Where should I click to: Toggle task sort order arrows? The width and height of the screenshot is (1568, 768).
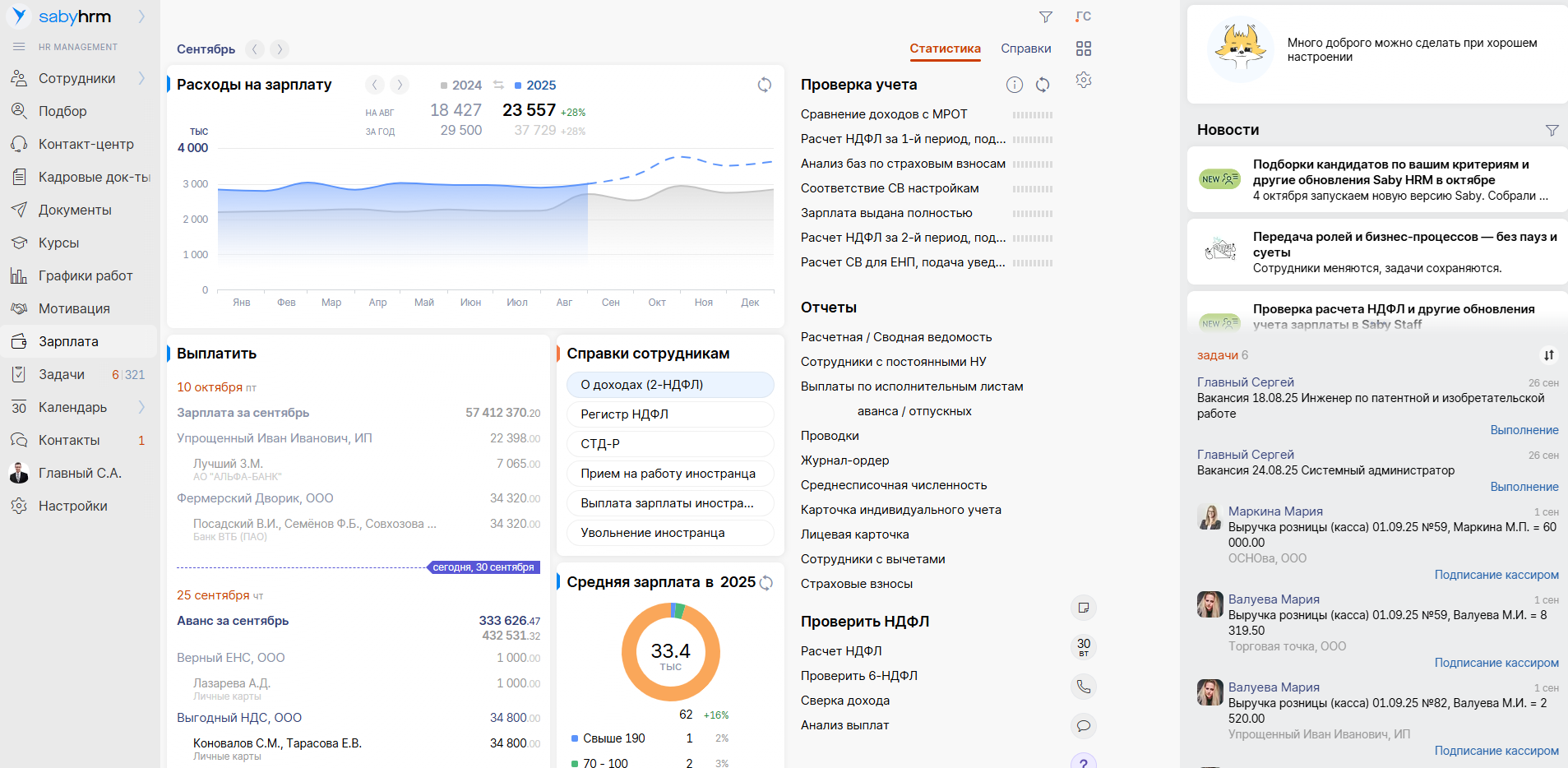pos(1548,355)
